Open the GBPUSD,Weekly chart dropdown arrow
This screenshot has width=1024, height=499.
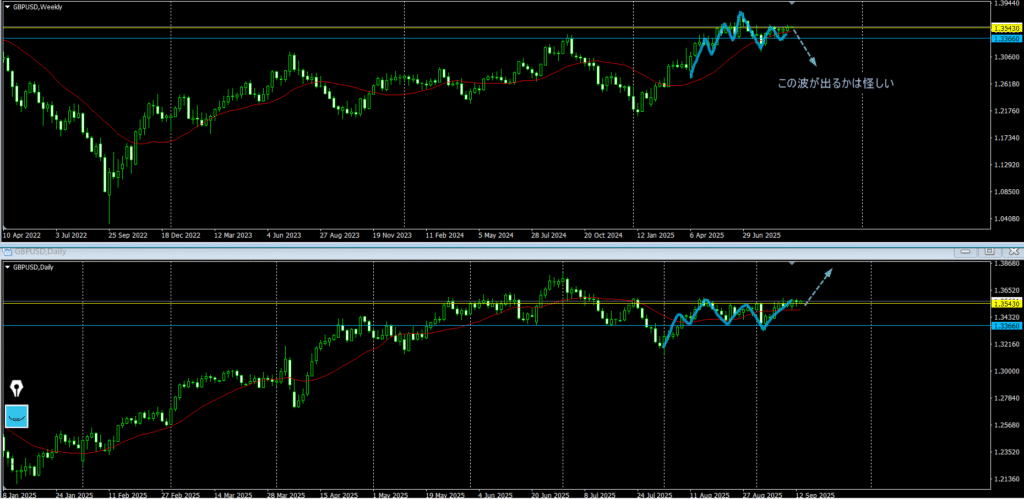(x=8, y=7)
